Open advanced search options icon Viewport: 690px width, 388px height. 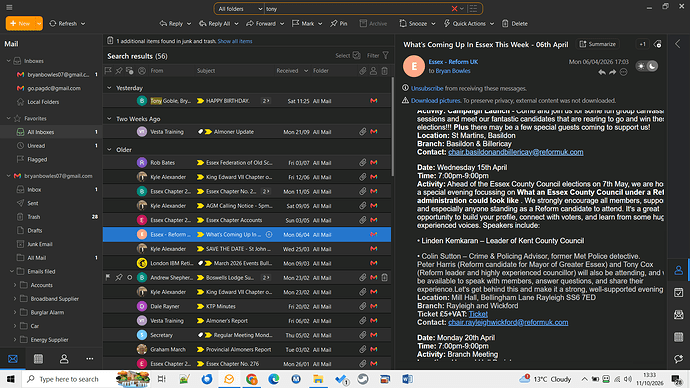click(x=473, y=9)
